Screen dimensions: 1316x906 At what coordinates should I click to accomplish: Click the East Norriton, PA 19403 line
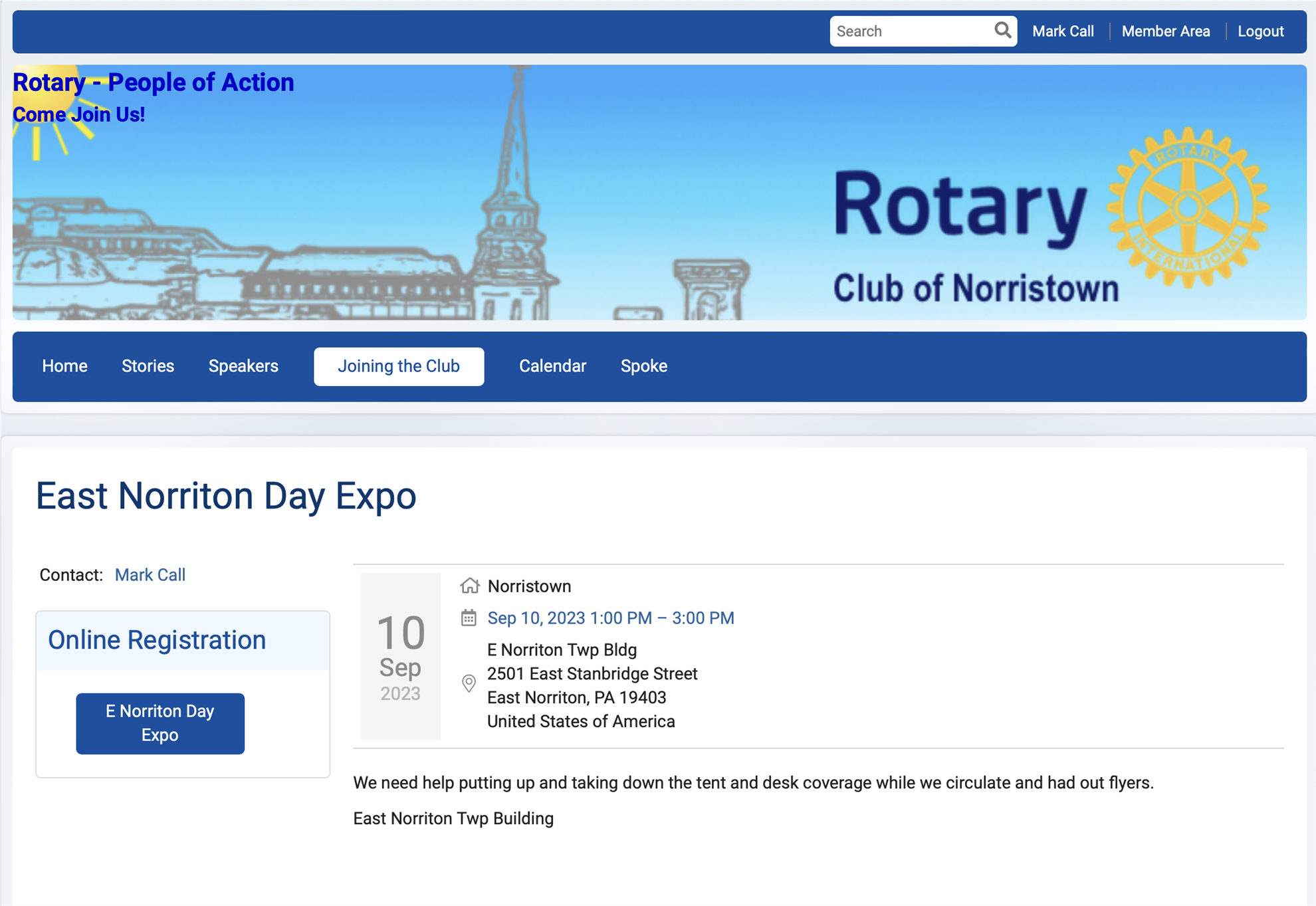[x=576, y=697]
